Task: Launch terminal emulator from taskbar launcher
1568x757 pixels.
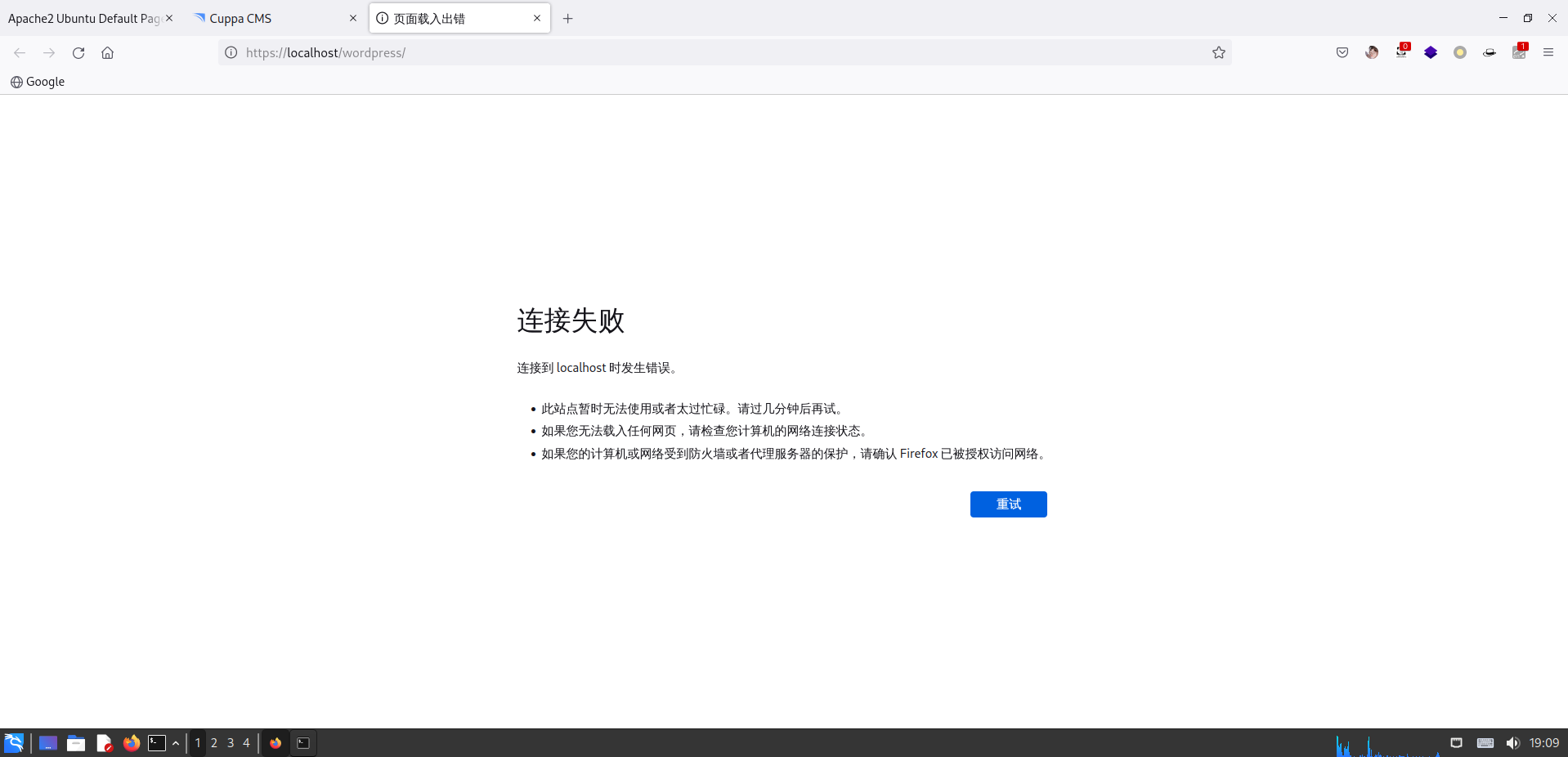Action: pos(157,743)
